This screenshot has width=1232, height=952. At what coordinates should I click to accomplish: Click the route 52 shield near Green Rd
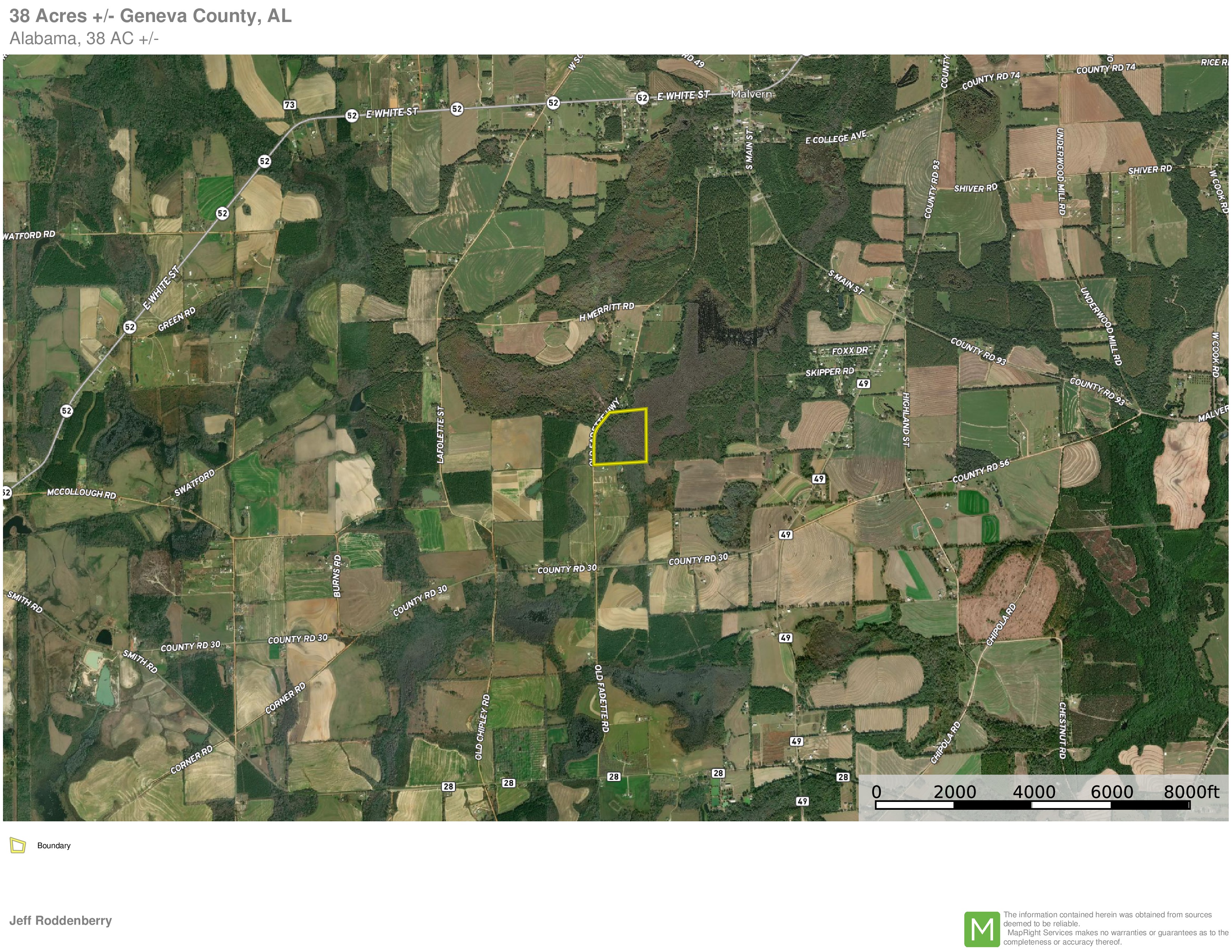point(130,327)
